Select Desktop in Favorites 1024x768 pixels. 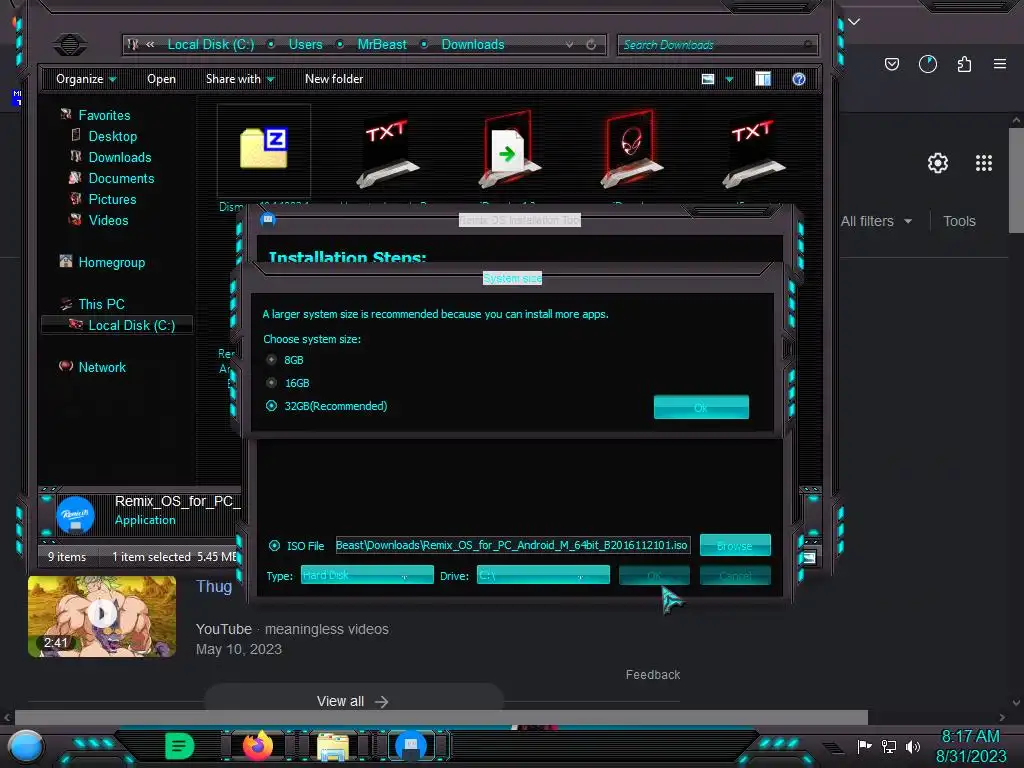112,136
